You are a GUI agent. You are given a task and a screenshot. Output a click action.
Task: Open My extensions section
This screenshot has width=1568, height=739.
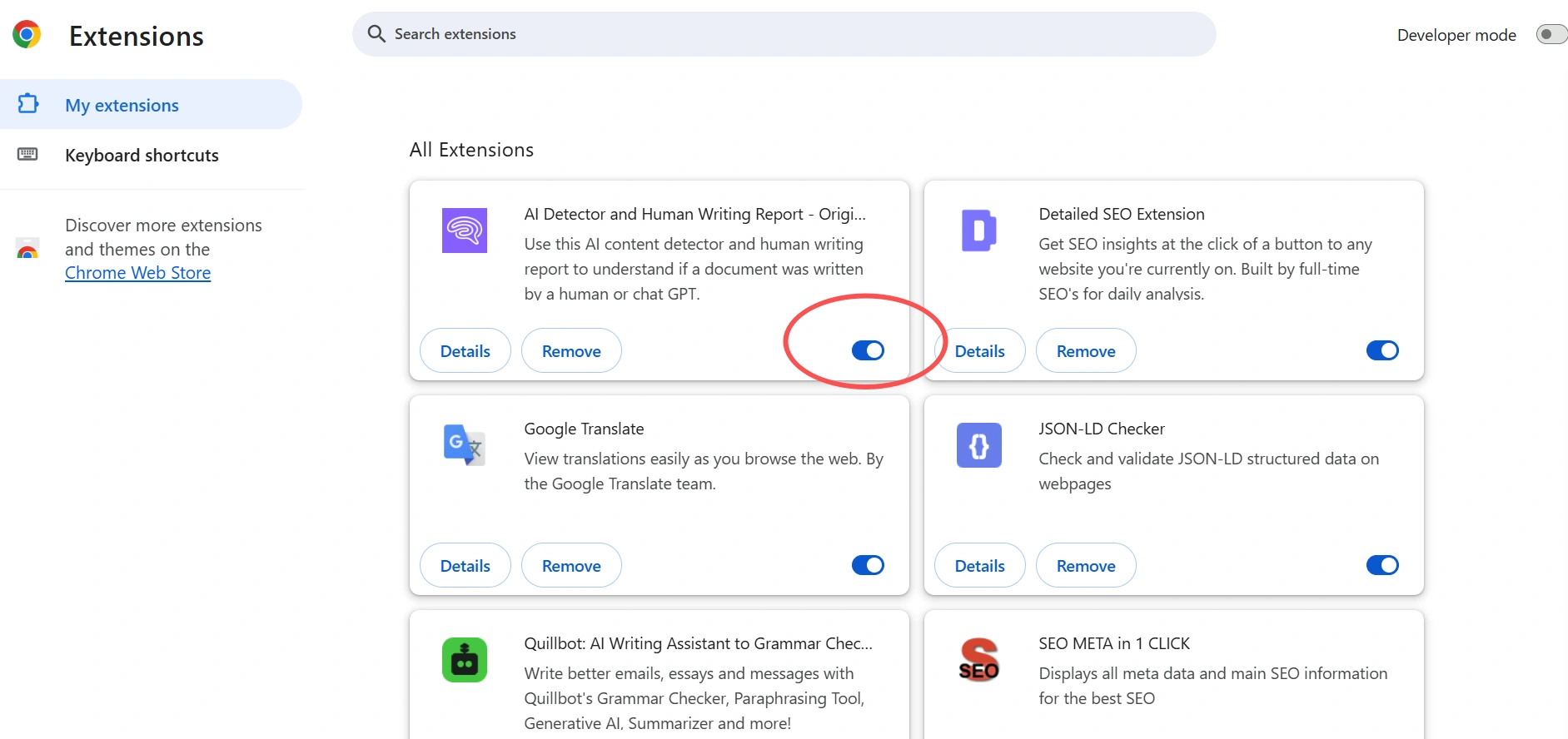pos(151,104)
